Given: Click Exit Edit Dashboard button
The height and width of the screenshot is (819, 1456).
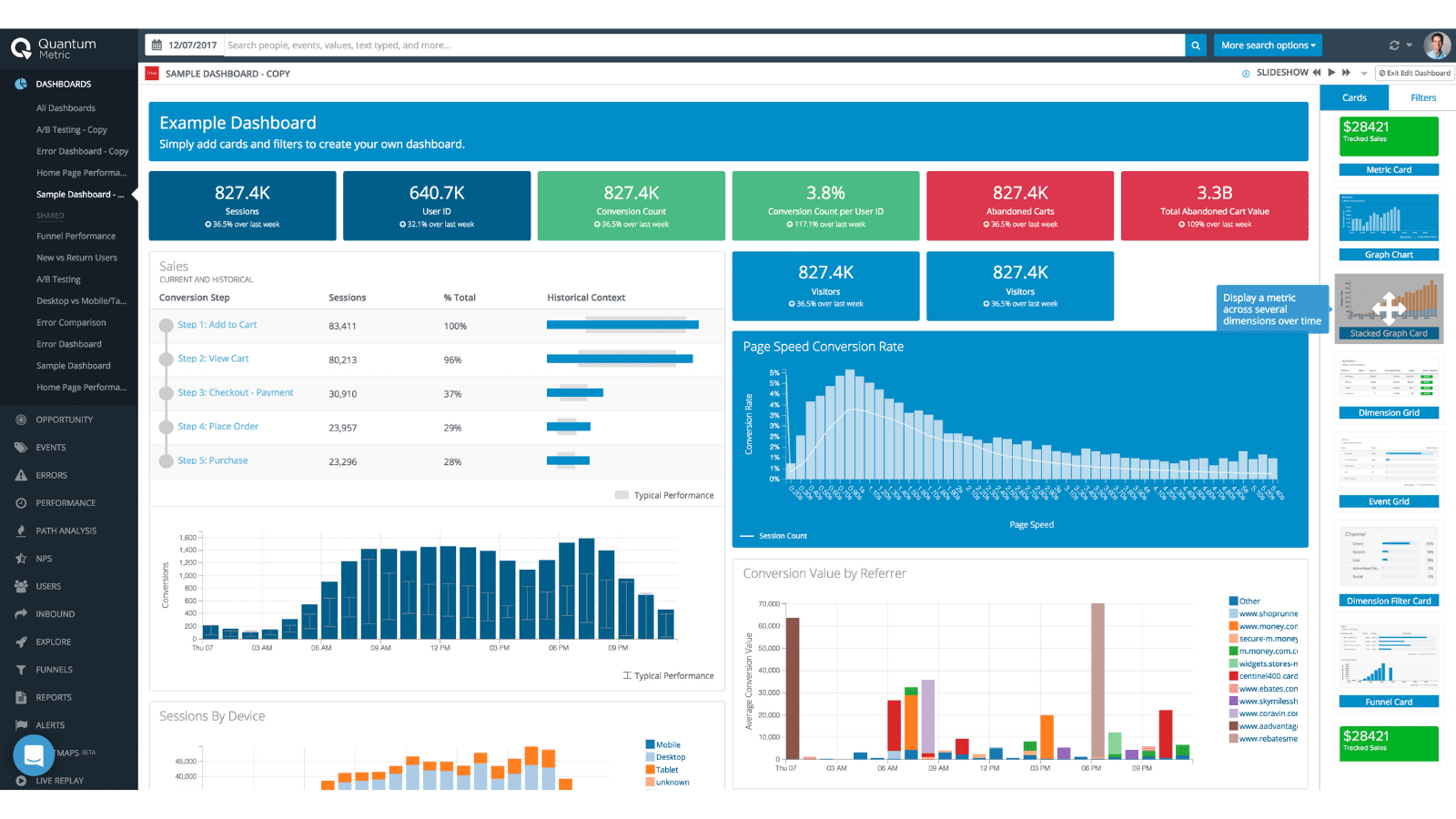Looking at the screenshot, I should (x=1415, y=73).
